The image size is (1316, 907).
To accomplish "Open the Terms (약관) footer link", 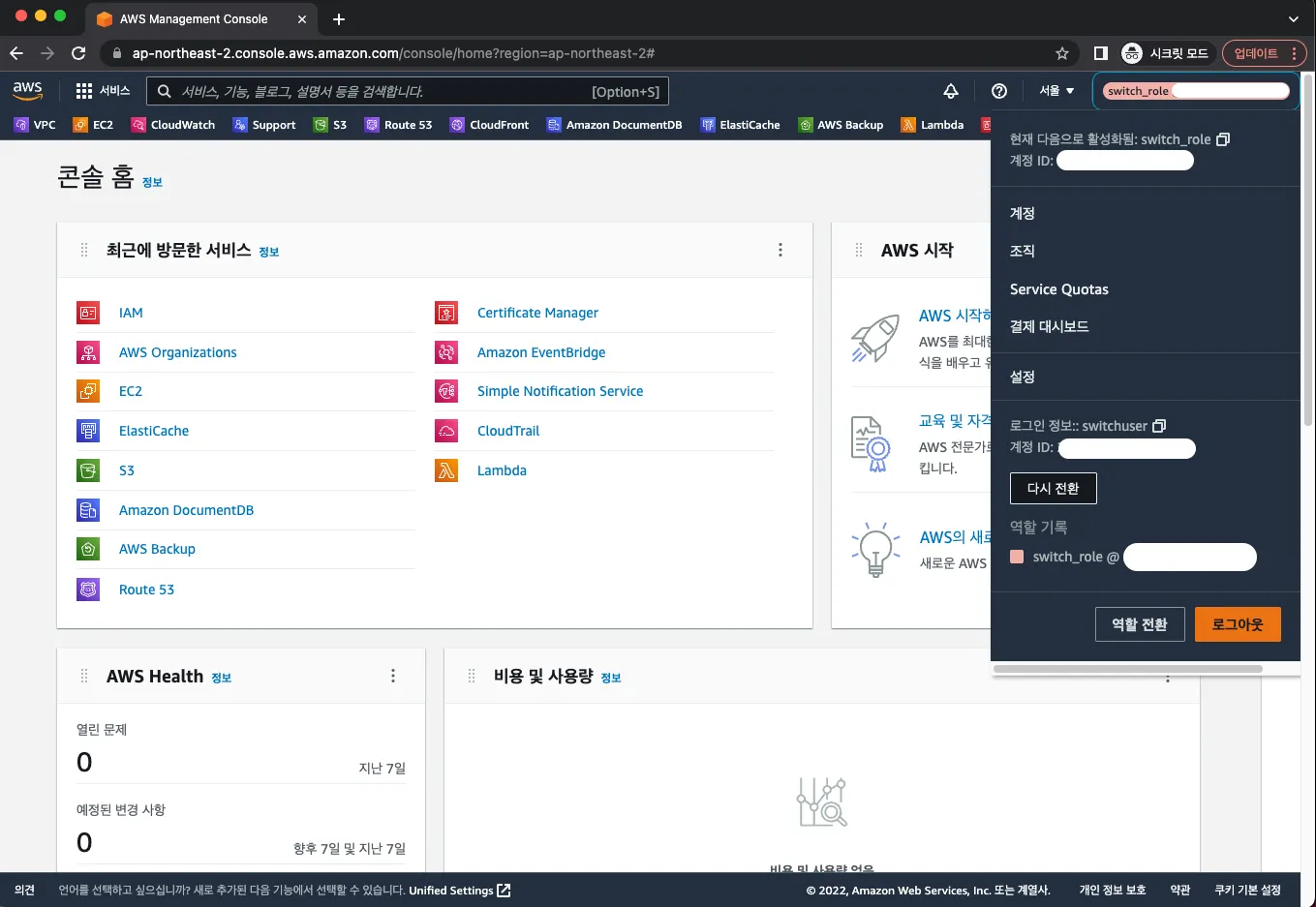I will (1180, 891).
